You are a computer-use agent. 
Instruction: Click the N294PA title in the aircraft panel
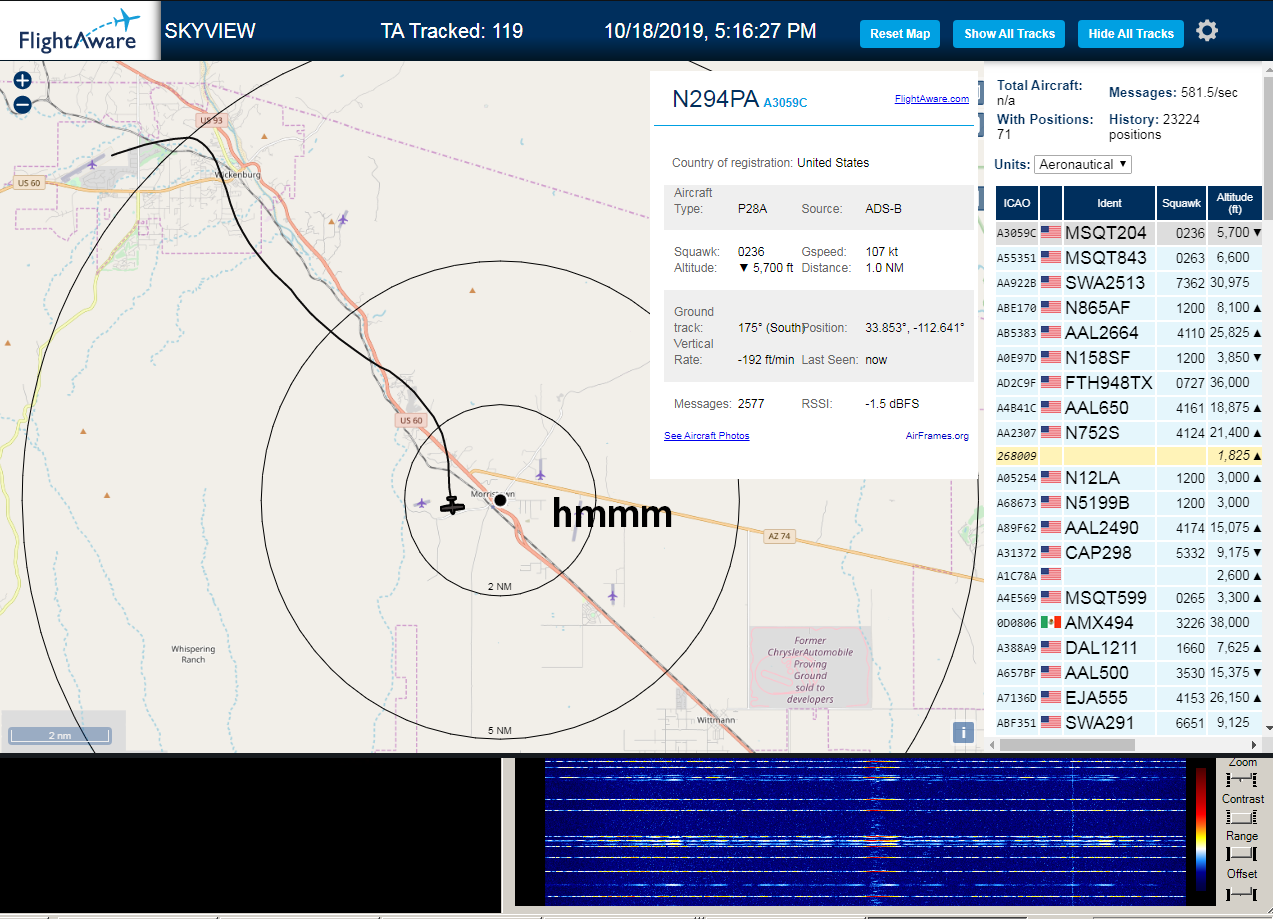click(715, 99)
